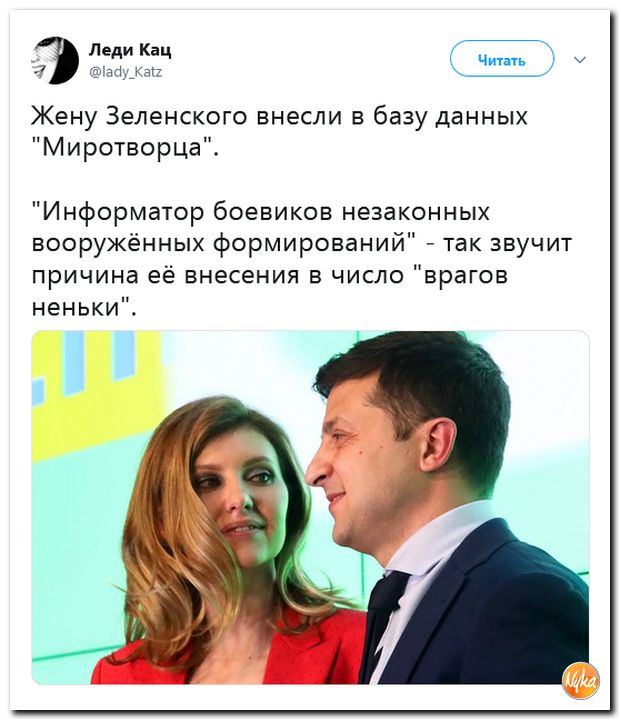The width and height of the screenshot is (621, 721).
Task: Open the Леди Кац profile avatar
Action: [x=55, y=61]
